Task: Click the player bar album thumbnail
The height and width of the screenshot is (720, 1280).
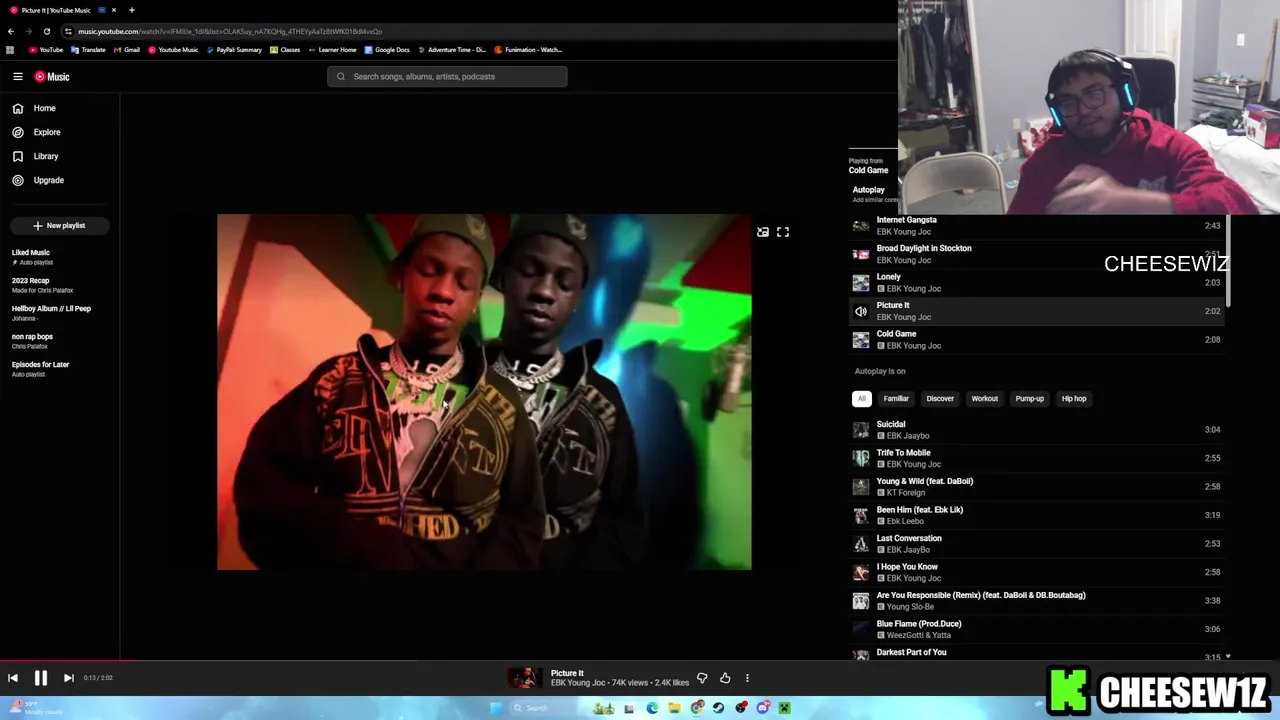Action: click(524, 678)
